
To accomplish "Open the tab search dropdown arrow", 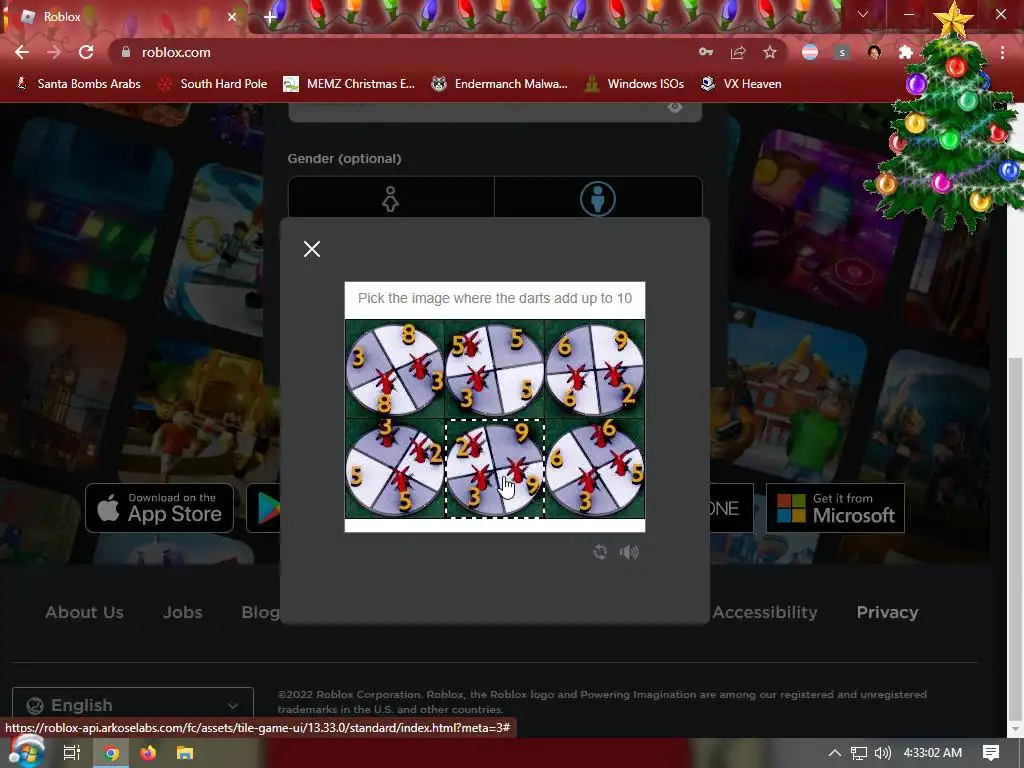I will tap(863, 14).
